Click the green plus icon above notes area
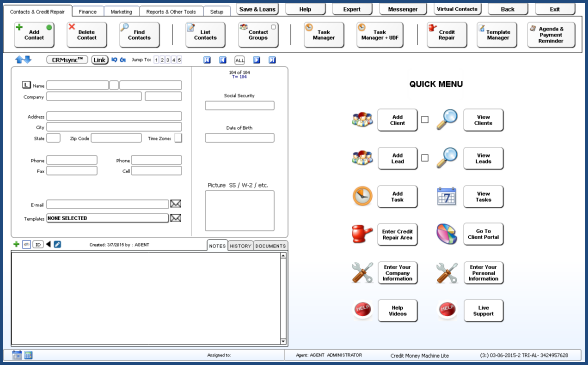This screenshot has width=588, height=365. (x=16, y=244)
